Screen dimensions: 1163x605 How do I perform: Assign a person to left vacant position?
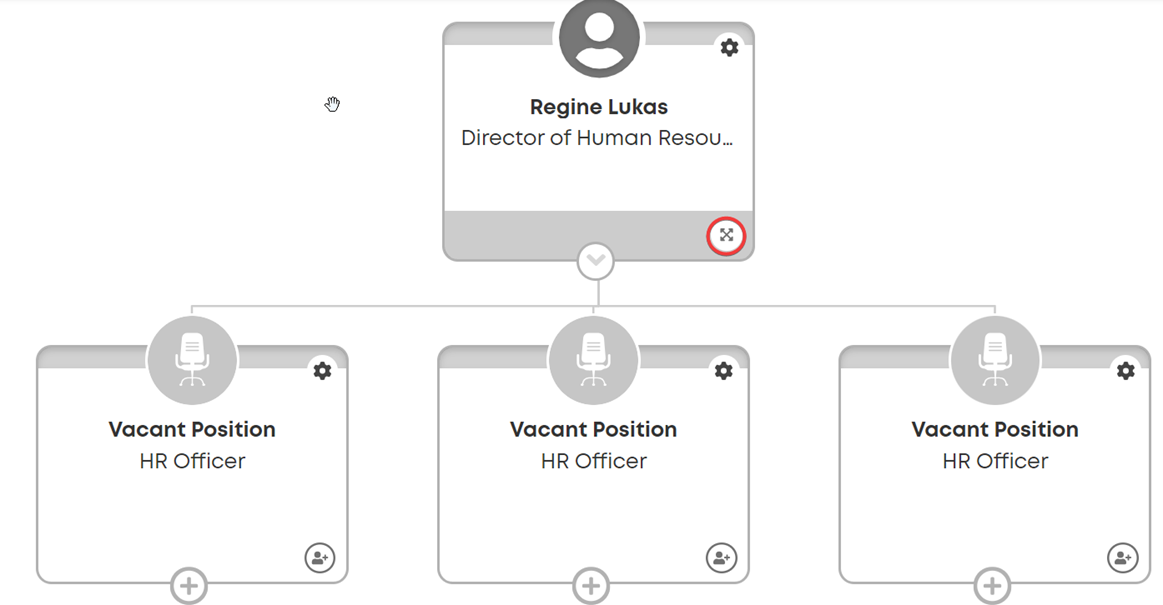[320, 558]
